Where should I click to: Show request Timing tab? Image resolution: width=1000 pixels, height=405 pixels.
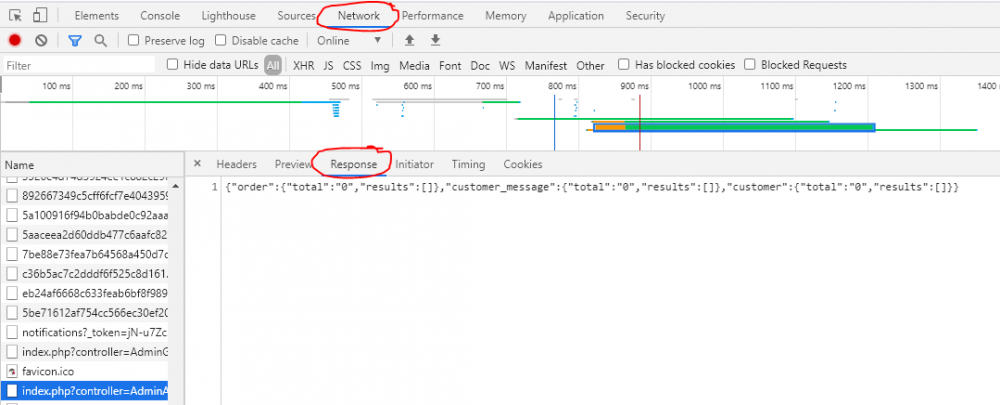pos(468,164)
